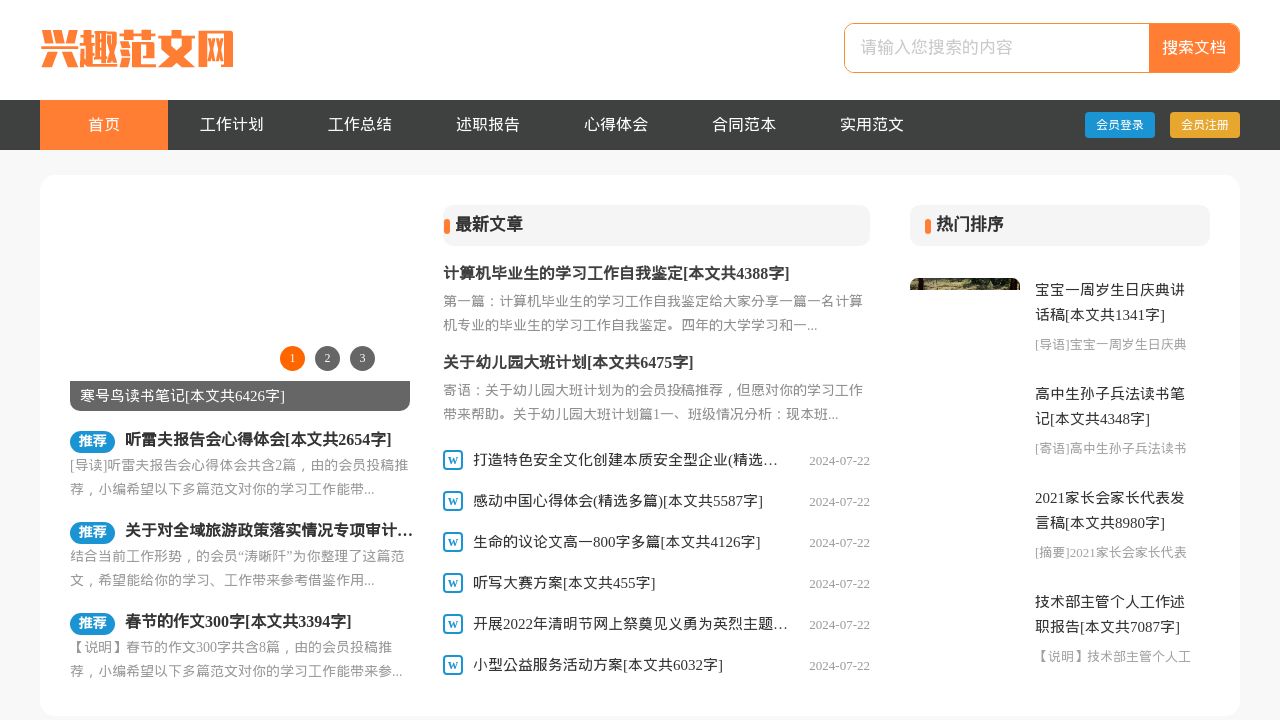Image resolution: width=1280 pixels, height=720 pixels.
Task: Open article 关于对全域旅游政策落实情况专项审计
Action: point(269,530)
